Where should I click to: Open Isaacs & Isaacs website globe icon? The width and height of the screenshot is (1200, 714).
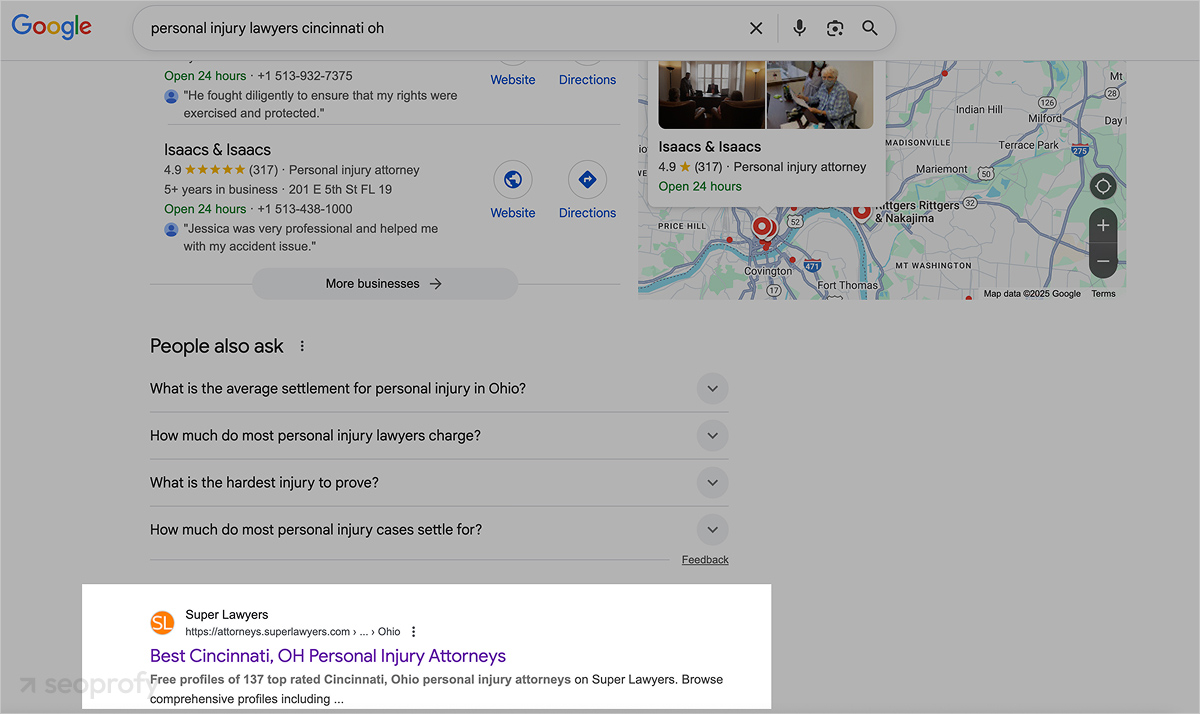(513, 180)
